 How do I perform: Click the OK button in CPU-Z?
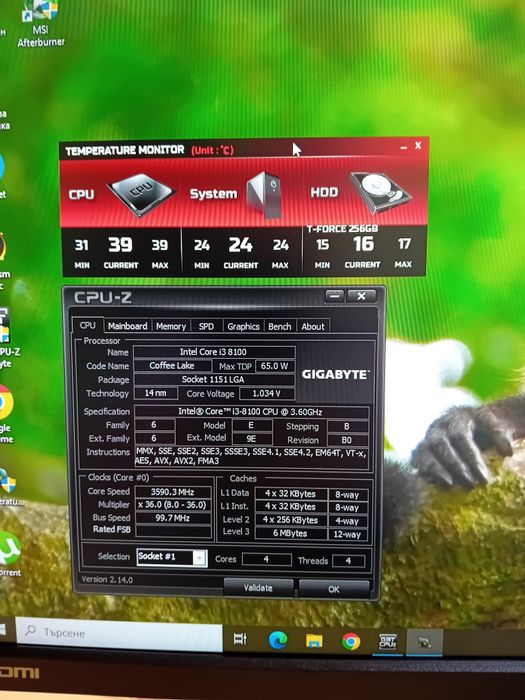pyautogui.click(x=334, y=589)
